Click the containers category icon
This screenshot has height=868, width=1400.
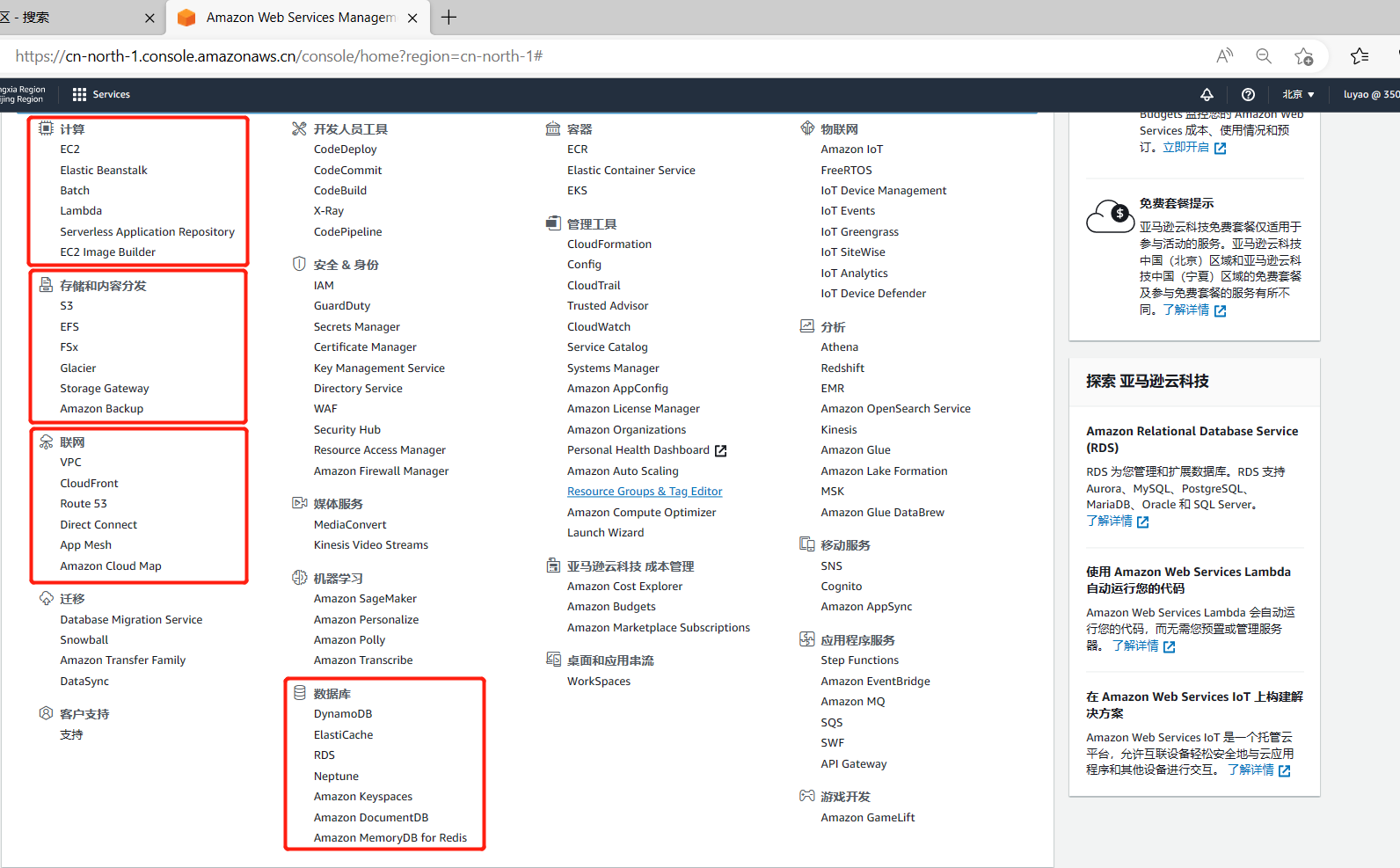[553, 128]
